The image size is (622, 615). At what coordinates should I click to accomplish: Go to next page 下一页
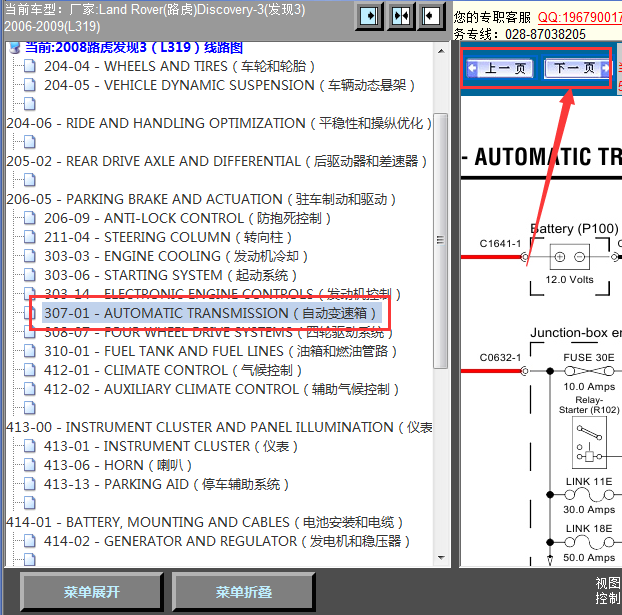[x=577, y=68]
